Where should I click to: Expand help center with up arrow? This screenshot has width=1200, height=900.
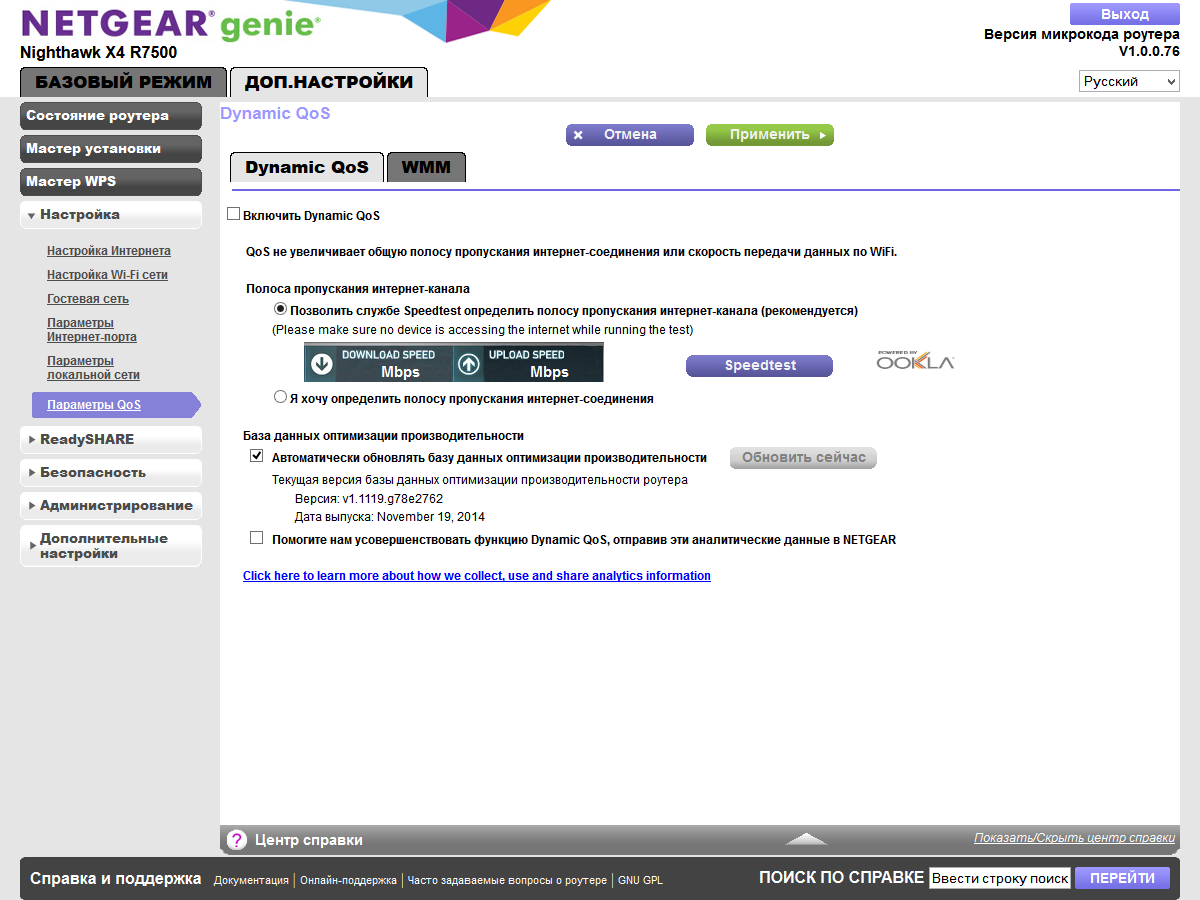pos(806,839)
